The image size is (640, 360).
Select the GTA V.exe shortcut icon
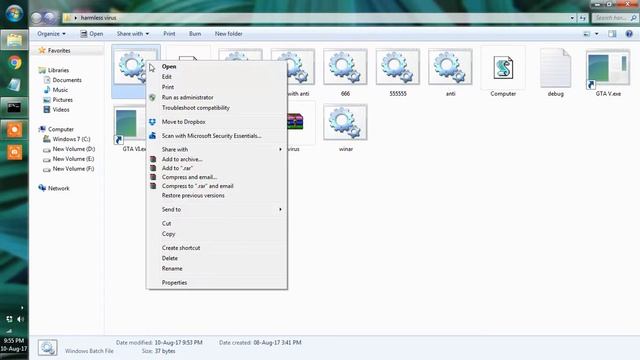coord(608,68)
